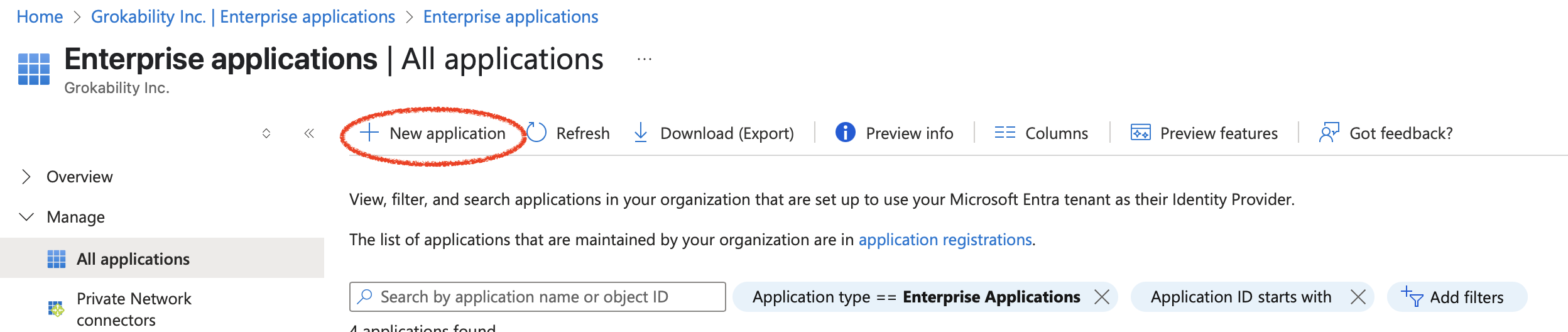Click the page title Enterprise applications | All applications
This screenshot has width=1568, height=332.
334,60
